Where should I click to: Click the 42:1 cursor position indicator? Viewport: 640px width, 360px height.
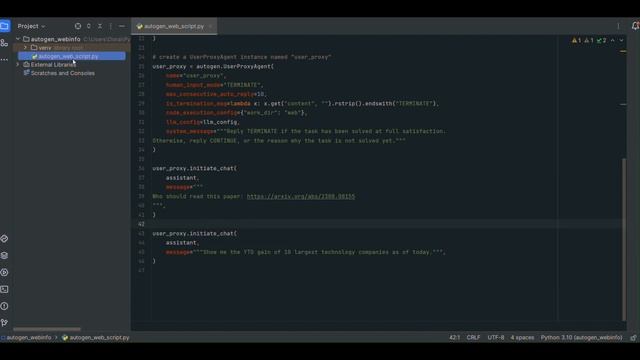point(455,338)
